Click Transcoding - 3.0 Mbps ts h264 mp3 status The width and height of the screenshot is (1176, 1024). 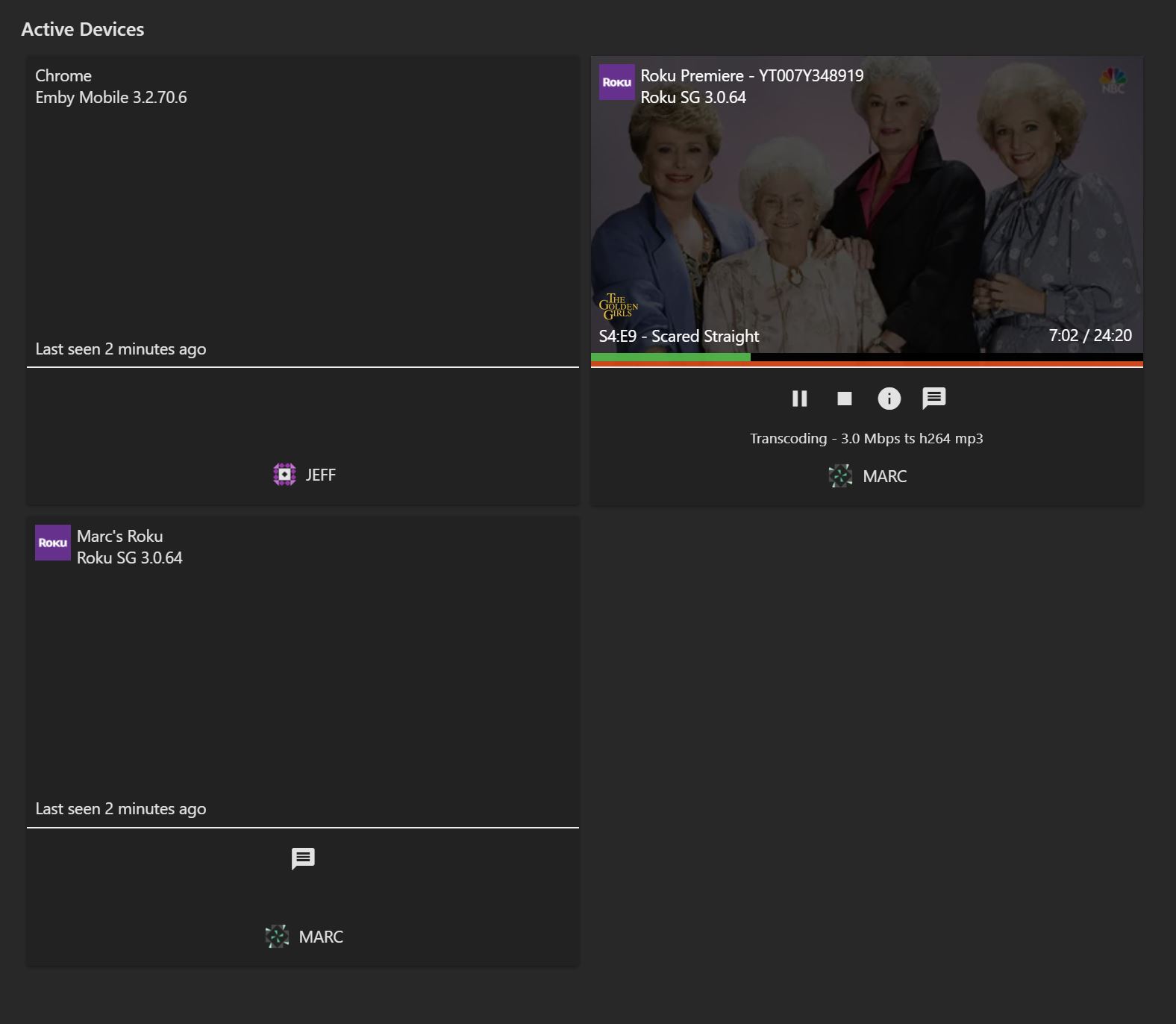pos(866,438)
